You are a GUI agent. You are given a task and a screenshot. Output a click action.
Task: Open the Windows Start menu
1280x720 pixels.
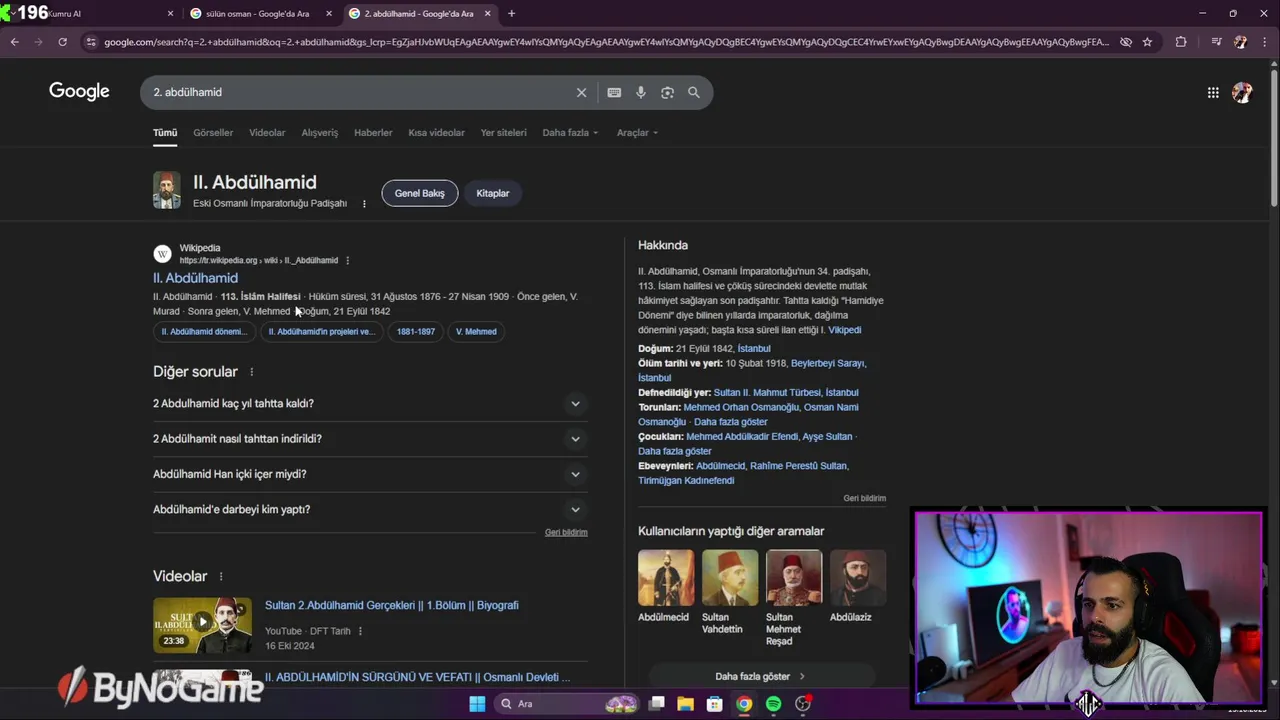click(x=477, y=704)
